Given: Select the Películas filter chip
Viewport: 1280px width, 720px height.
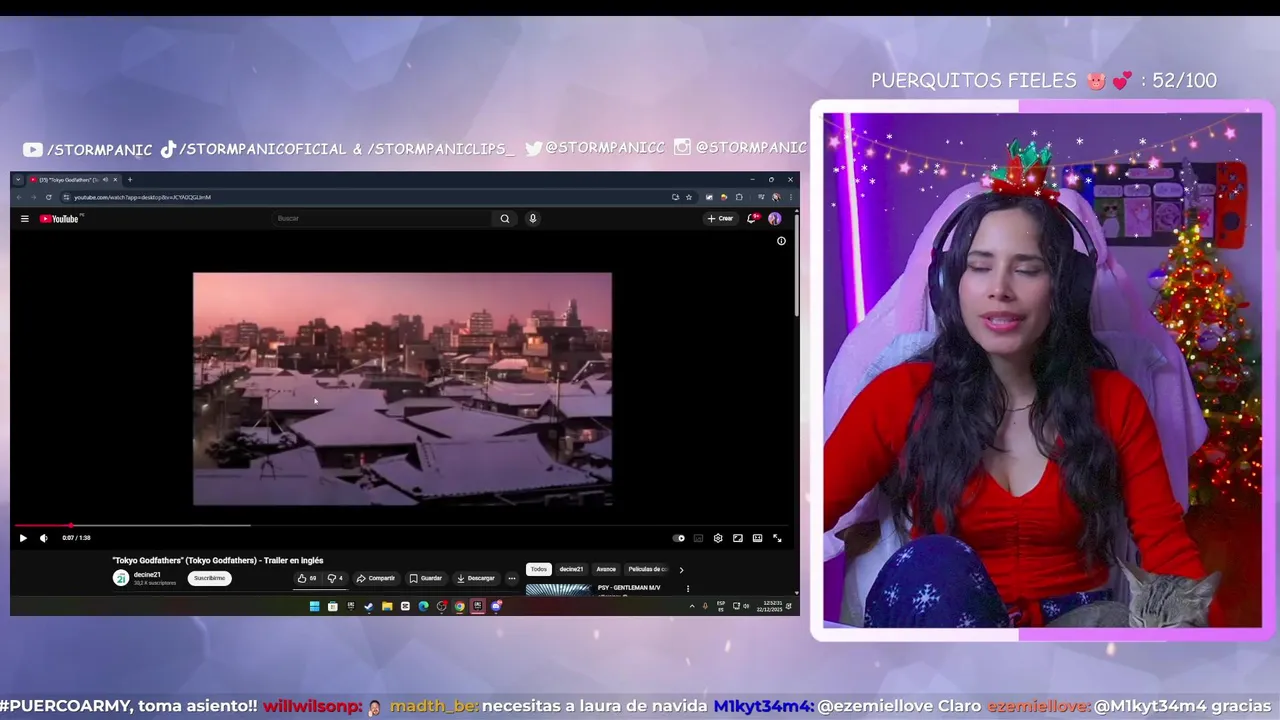Looking at the screenshot, I should tap(647, 569).
